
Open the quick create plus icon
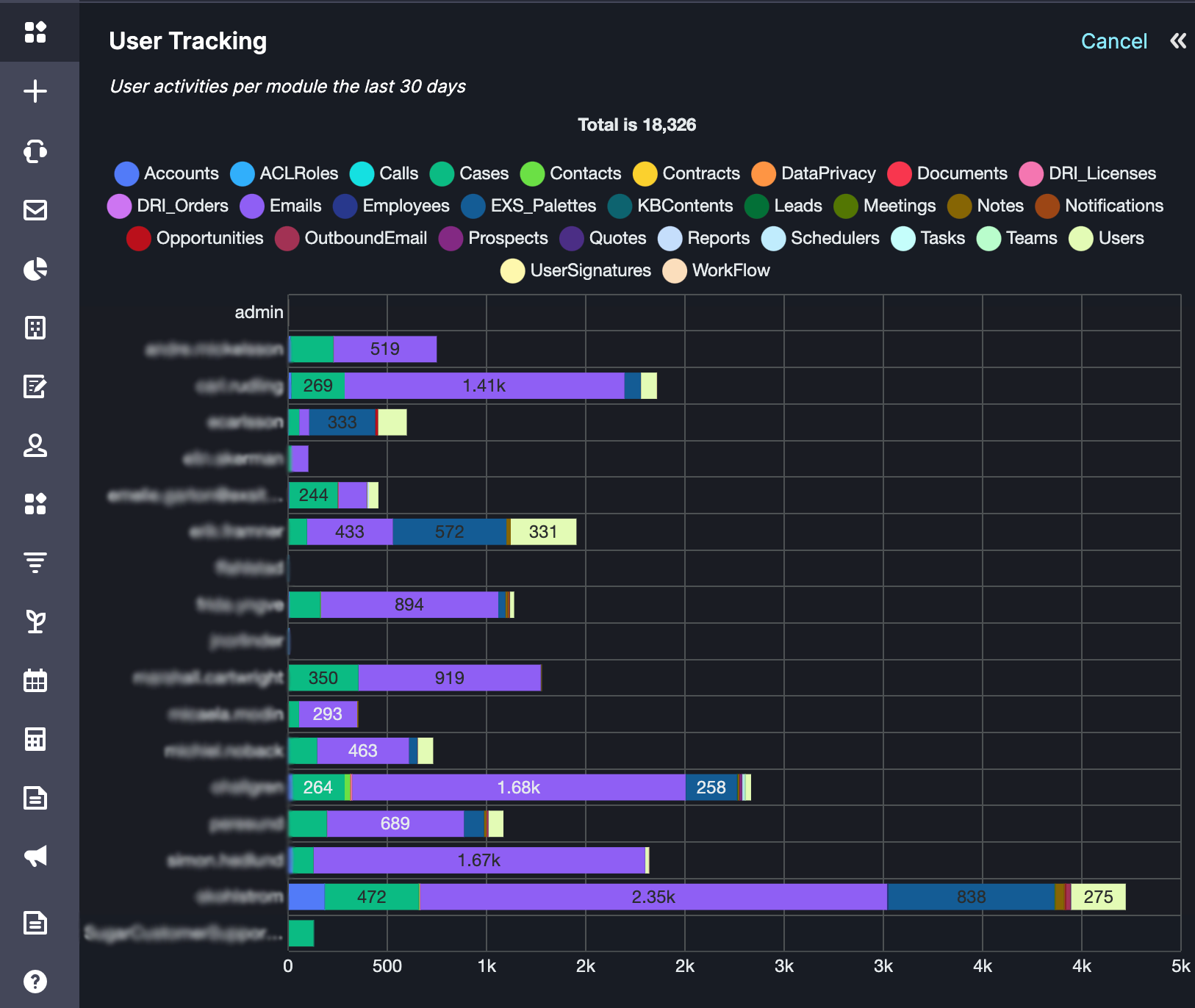(x=35, y=91)
